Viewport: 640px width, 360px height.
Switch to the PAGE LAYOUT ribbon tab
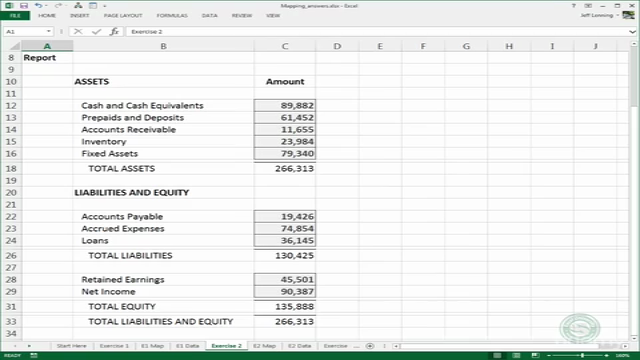[x=123, y=16]
